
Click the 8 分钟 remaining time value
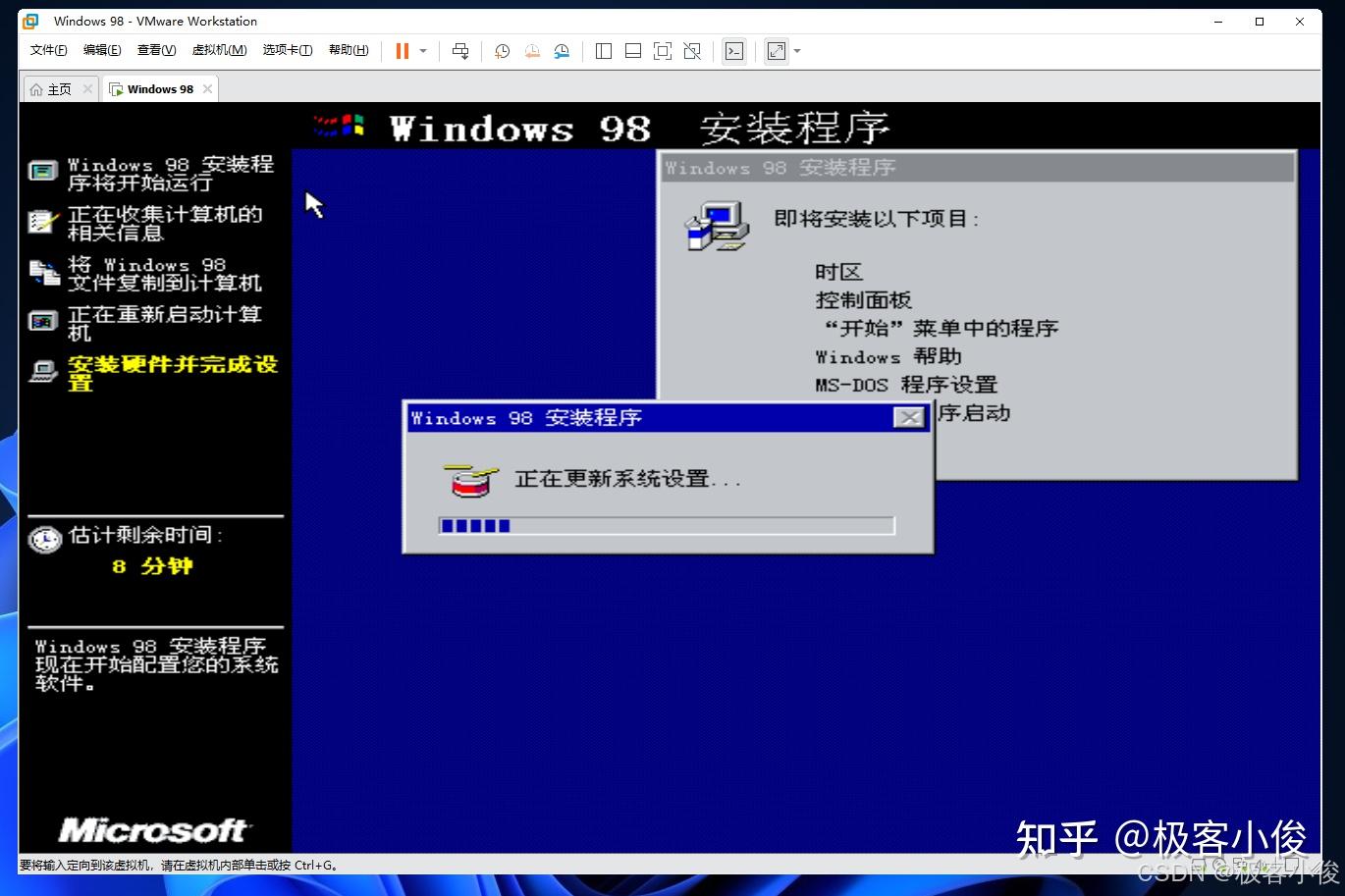tap(152, 566)
